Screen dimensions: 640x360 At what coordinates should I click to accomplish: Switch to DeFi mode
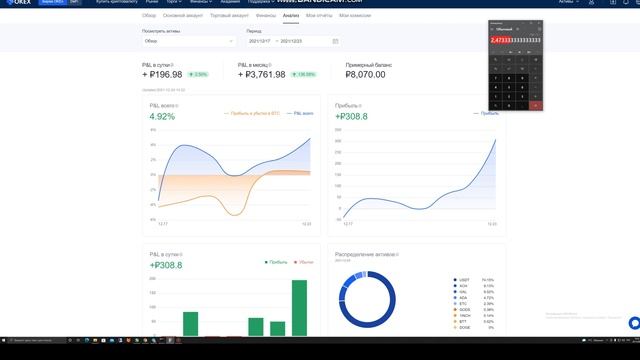[74, 2]
